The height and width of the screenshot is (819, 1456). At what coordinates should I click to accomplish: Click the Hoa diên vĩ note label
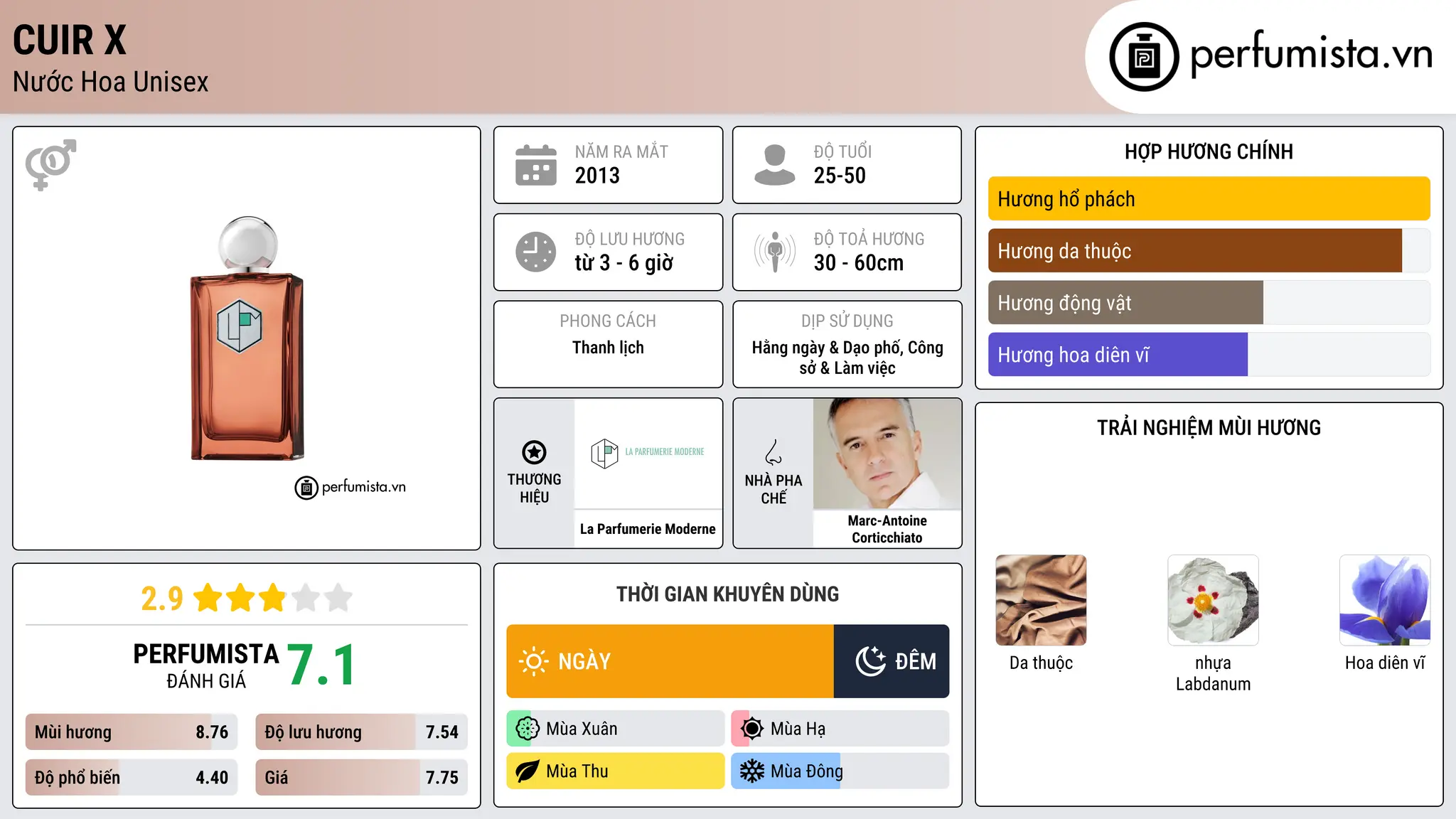coord(1385,663)
